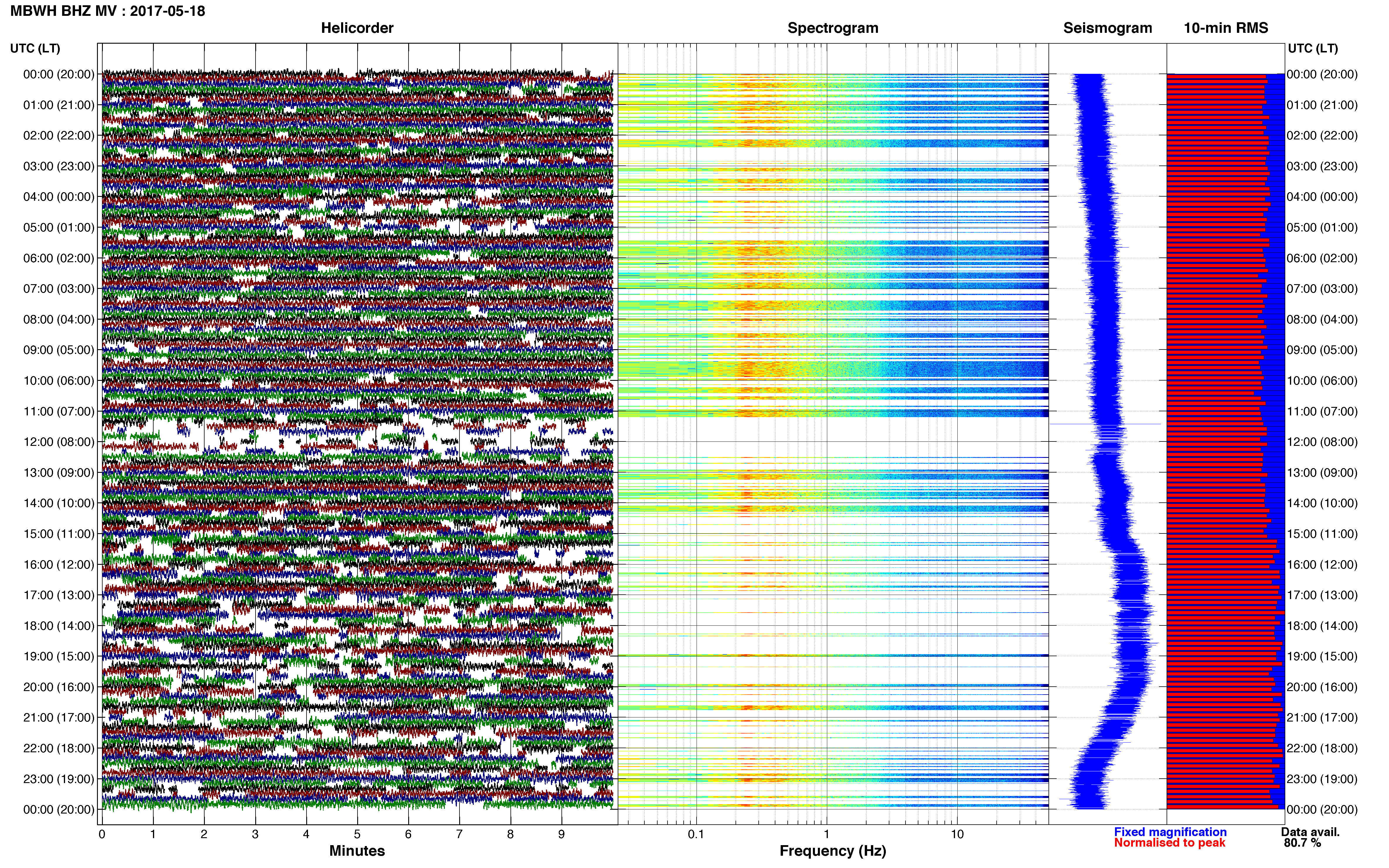This screenshot has width=1389, height=868.
Task: Click 17:00 (13:00) label right of RMS panel
Action: pyautogui.click(x=1322, y=595)
